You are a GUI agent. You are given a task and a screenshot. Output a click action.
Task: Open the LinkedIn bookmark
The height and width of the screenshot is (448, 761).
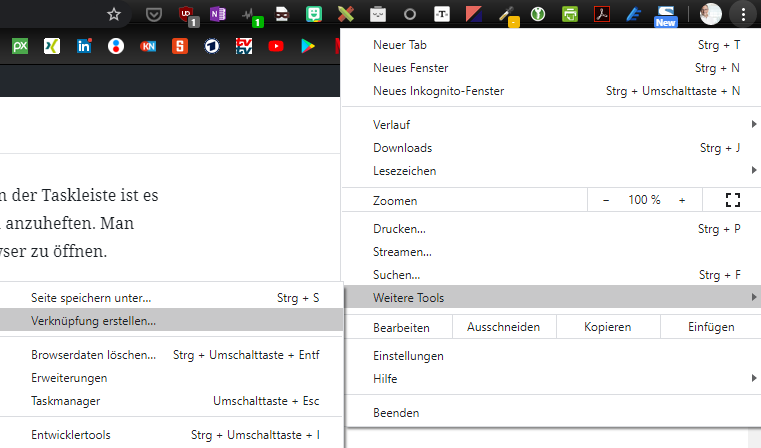pyautogui.click(x=84, y=46)
